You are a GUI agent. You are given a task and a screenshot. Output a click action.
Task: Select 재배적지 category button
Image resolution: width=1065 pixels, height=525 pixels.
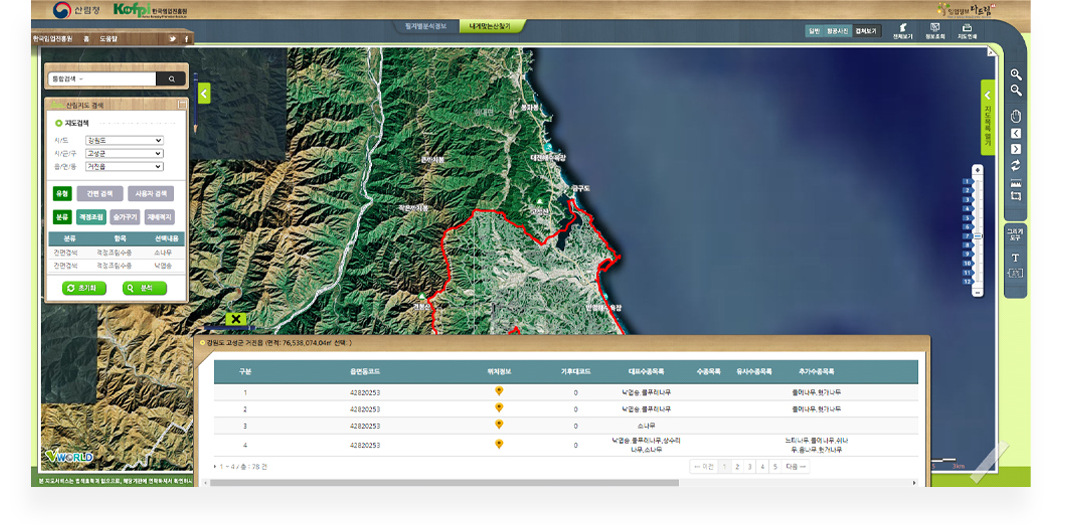[x=160, y=217]
